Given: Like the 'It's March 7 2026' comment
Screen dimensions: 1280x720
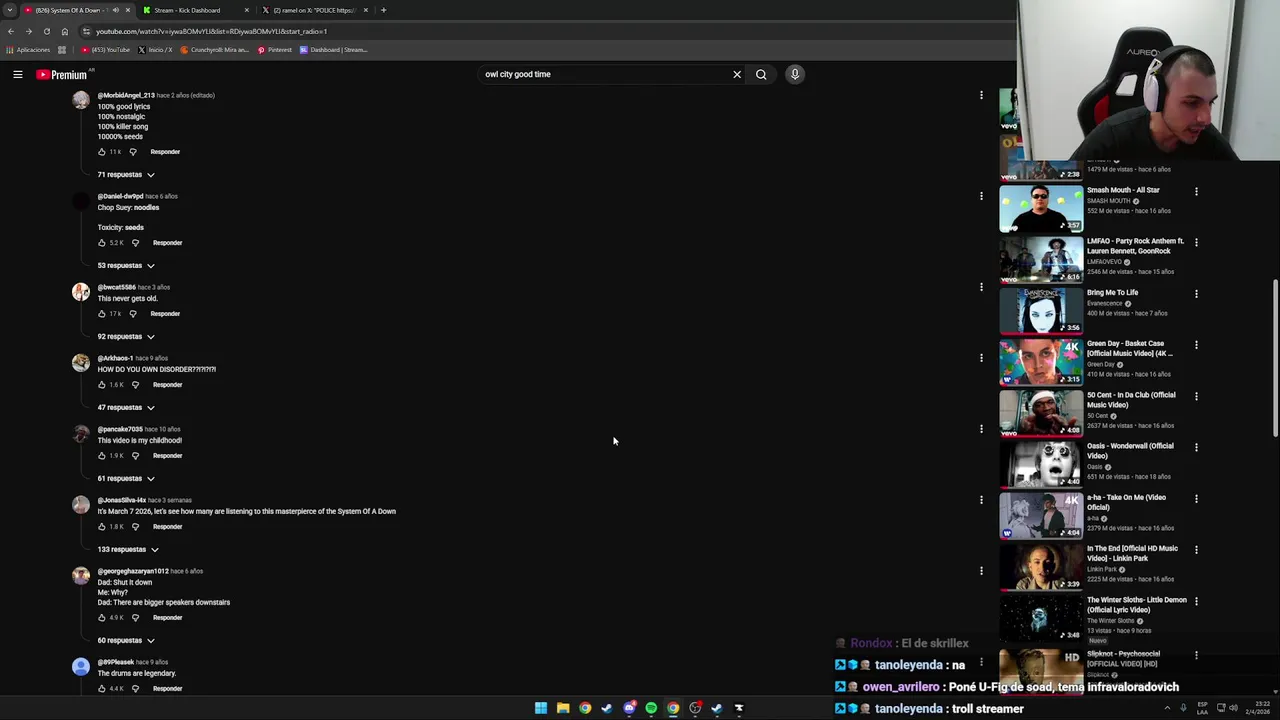Looking at the screenshot, I should pos(102,527).
